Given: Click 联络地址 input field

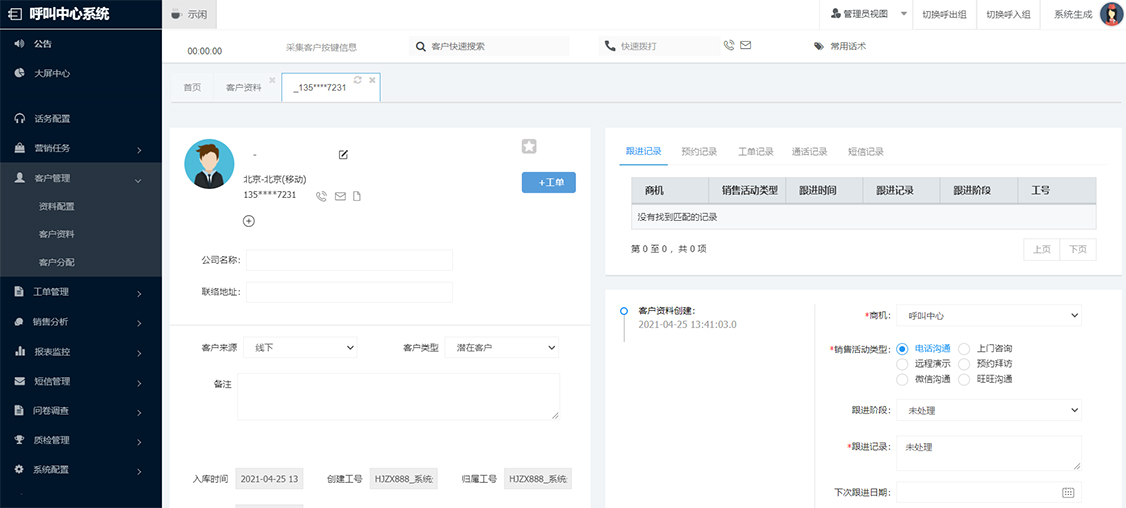Looking at the screenshot, I should 350,292.
